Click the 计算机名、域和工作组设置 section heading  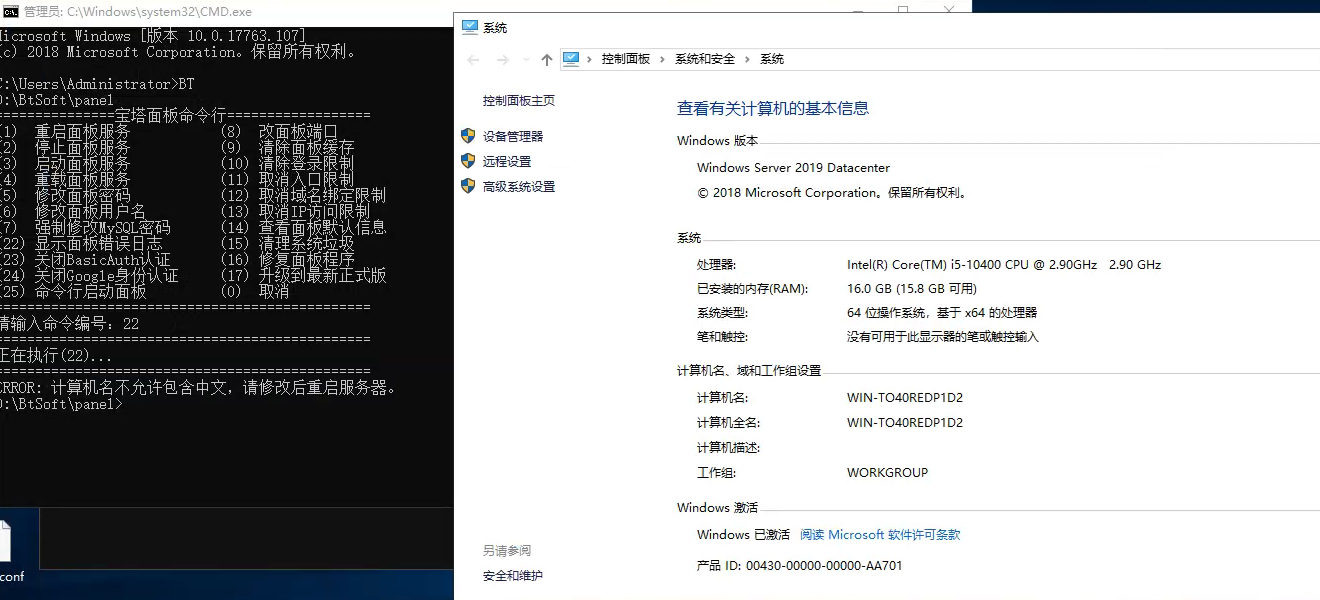point(749,371)
